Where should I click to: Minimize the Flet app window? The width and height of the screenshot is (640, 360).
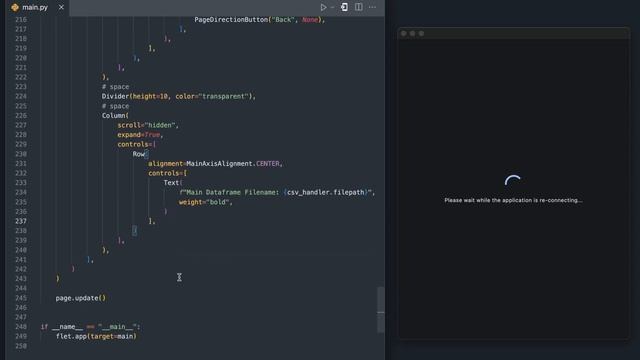pos(412,33)
